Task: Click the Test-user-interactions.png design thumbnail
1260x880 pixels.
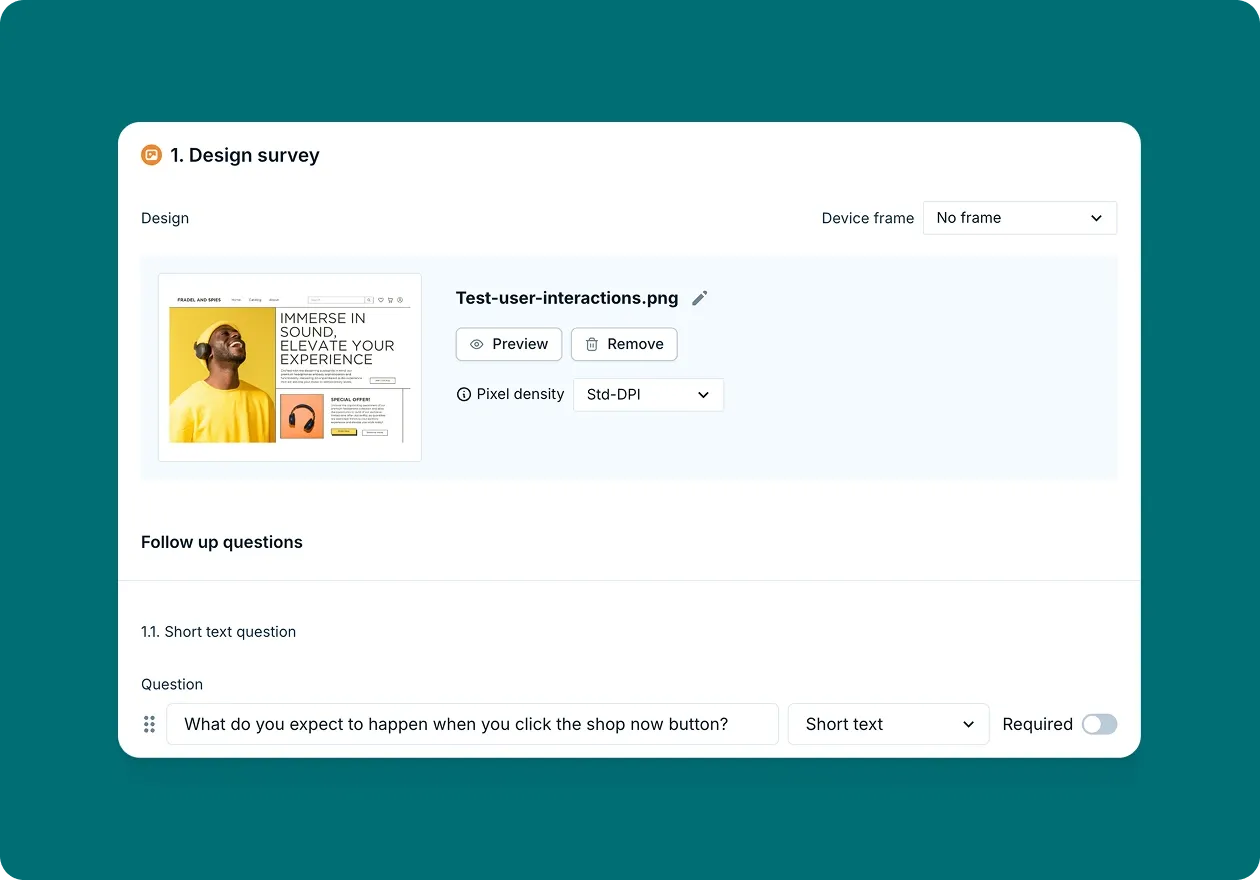Action: [x=289, y=366]
